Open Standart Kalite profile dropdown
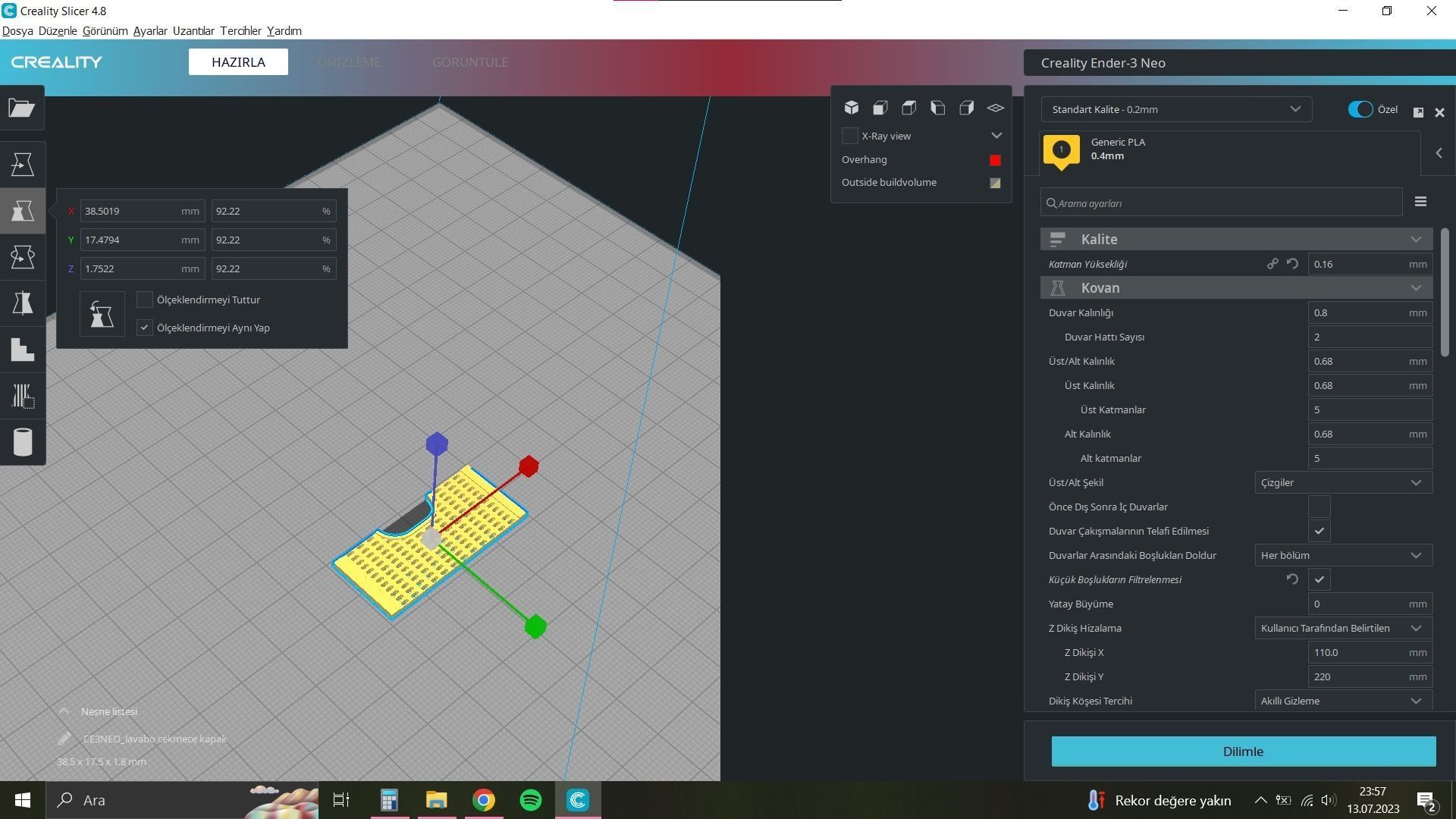 point(1175,109)
